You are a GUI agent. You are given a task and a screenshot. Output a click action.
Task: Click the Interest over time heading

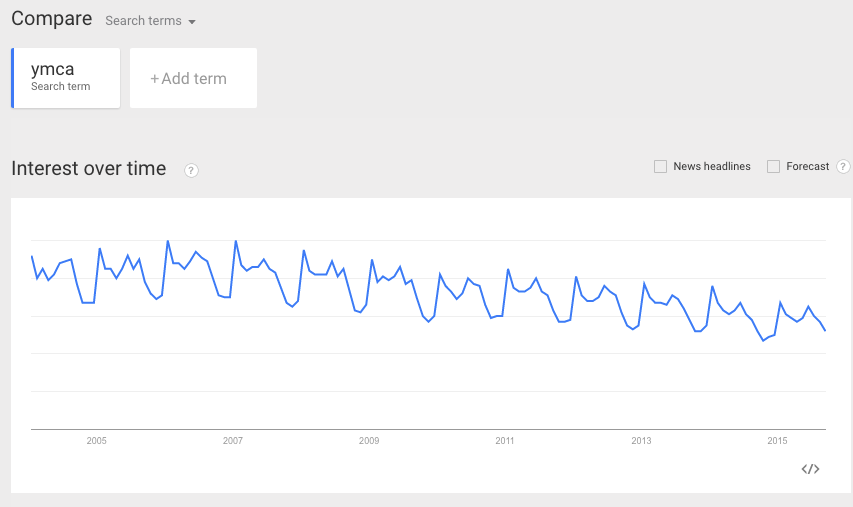click(x=89, y=169)
